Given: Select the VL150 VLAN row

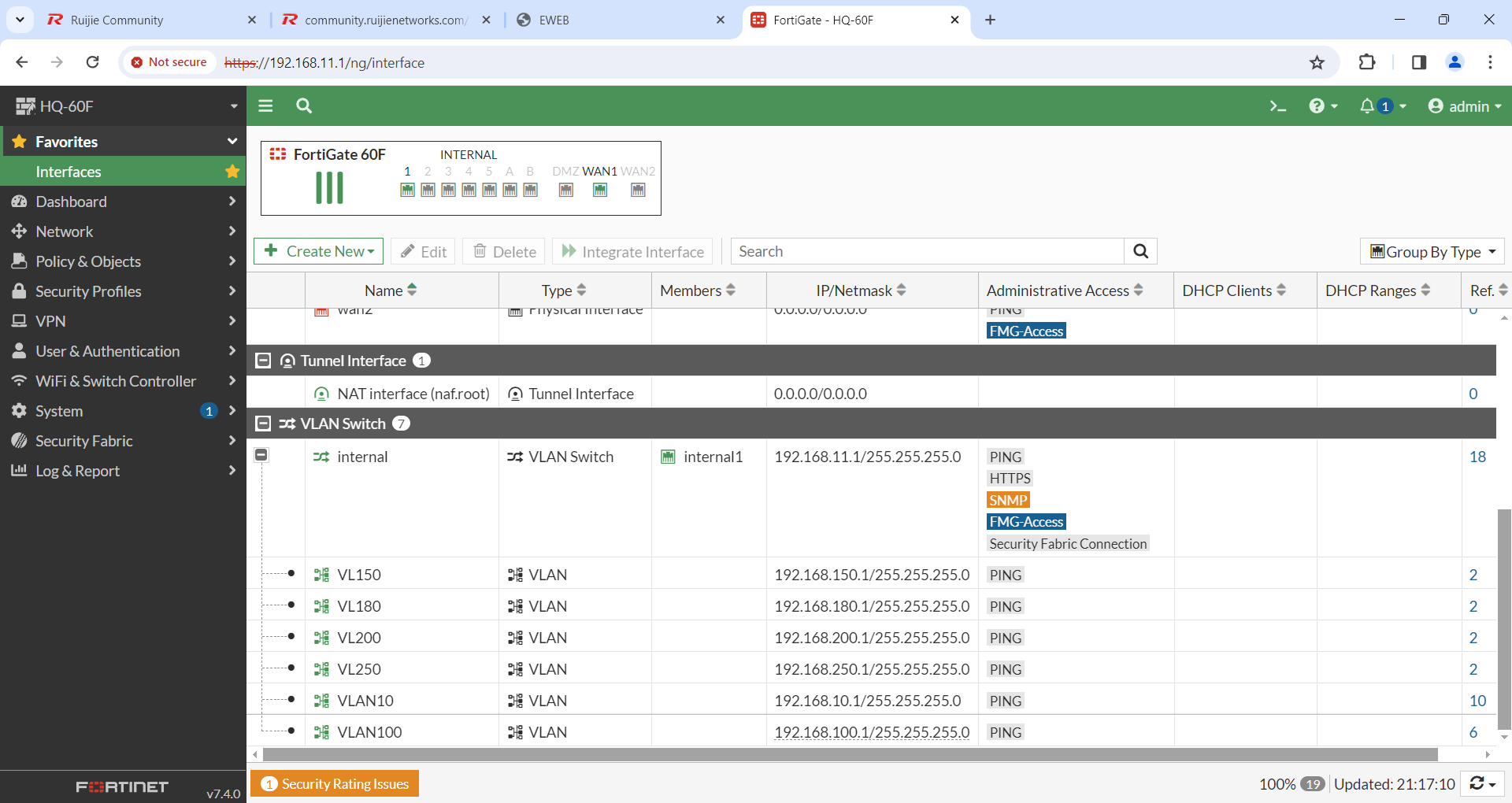Looking at the screenshot, I should pos(871,575).
